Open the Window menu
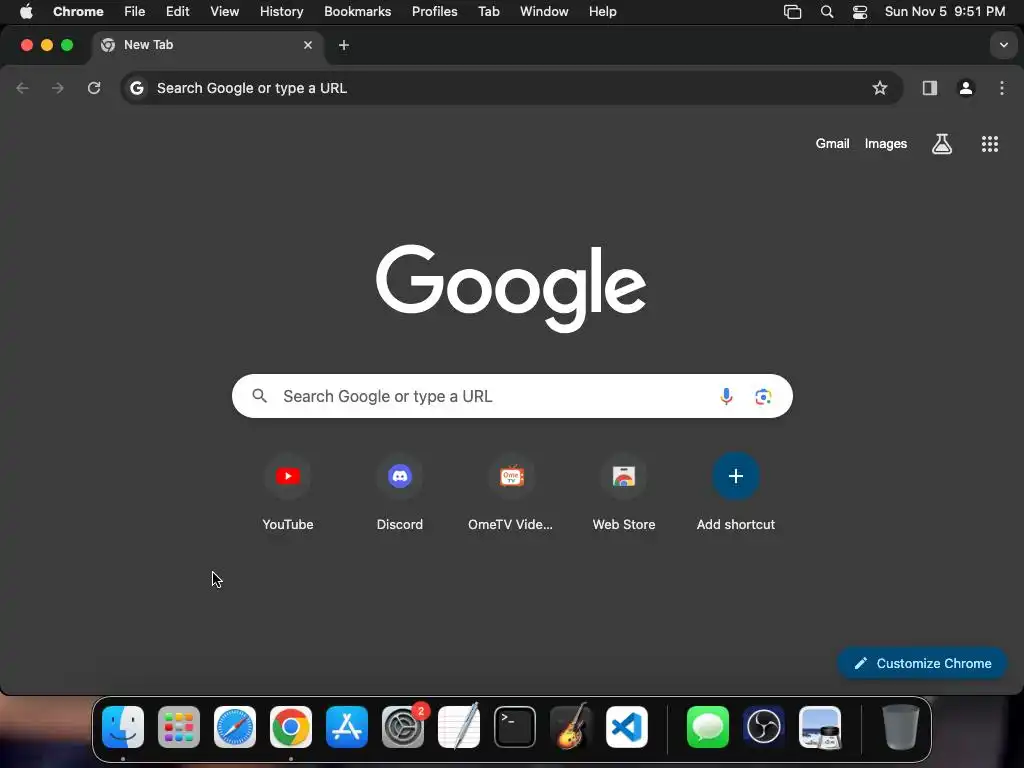1024x768 pixels. (x=544, y=12)
